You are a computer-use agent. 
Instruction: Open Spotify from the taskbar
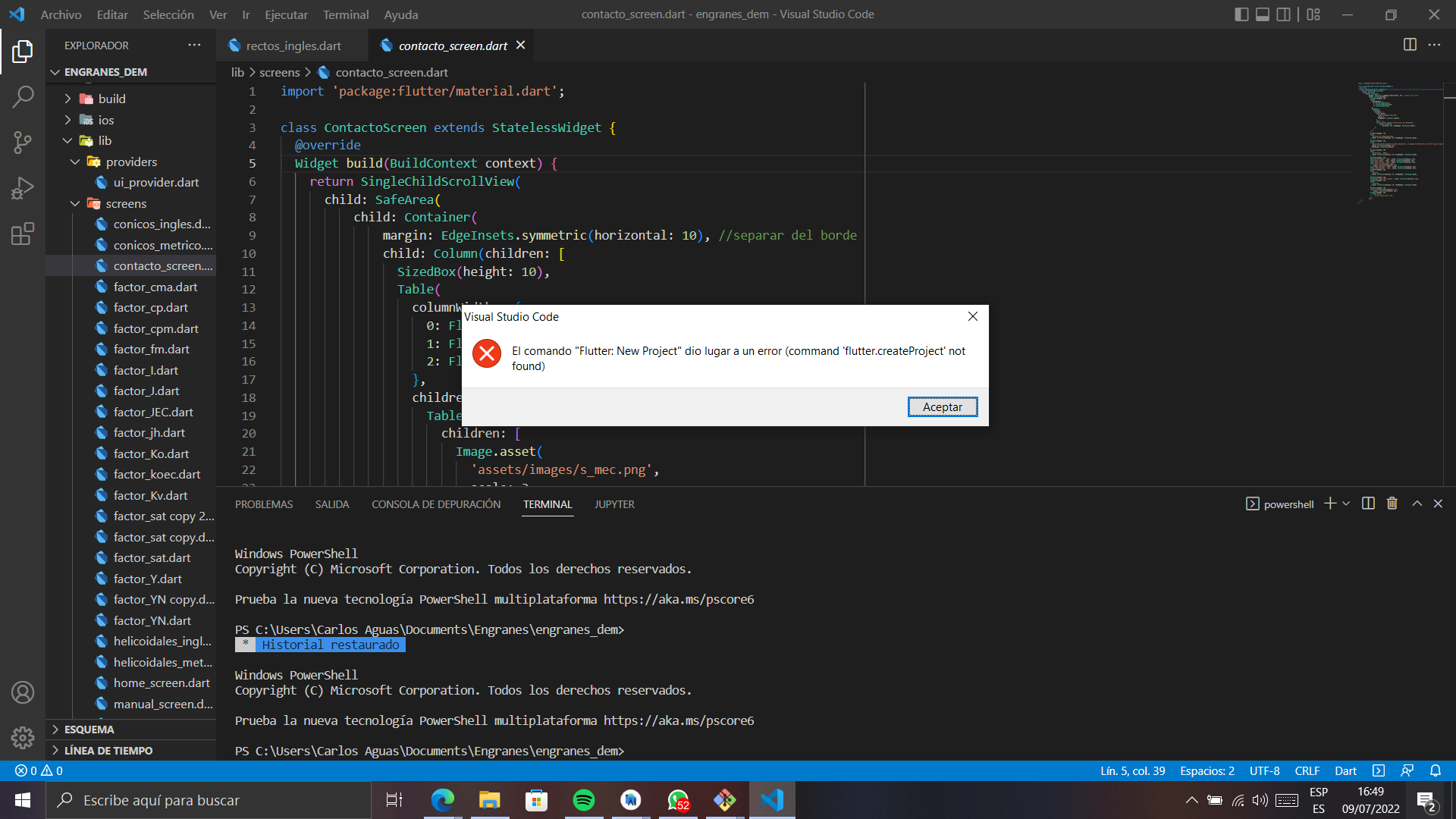pyautogui.click(x=584, y=800)
